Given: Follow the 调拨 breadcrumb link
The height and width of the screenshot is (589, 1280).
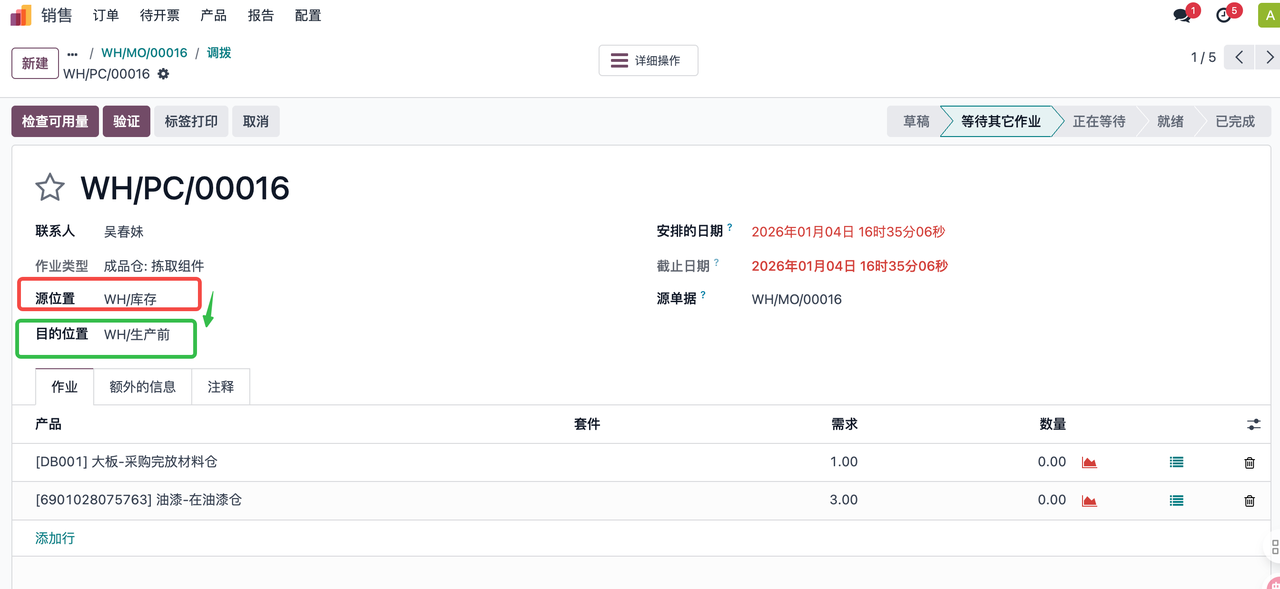Looking at the screenshot, I should pyautogui.click(x=219, y=53).
